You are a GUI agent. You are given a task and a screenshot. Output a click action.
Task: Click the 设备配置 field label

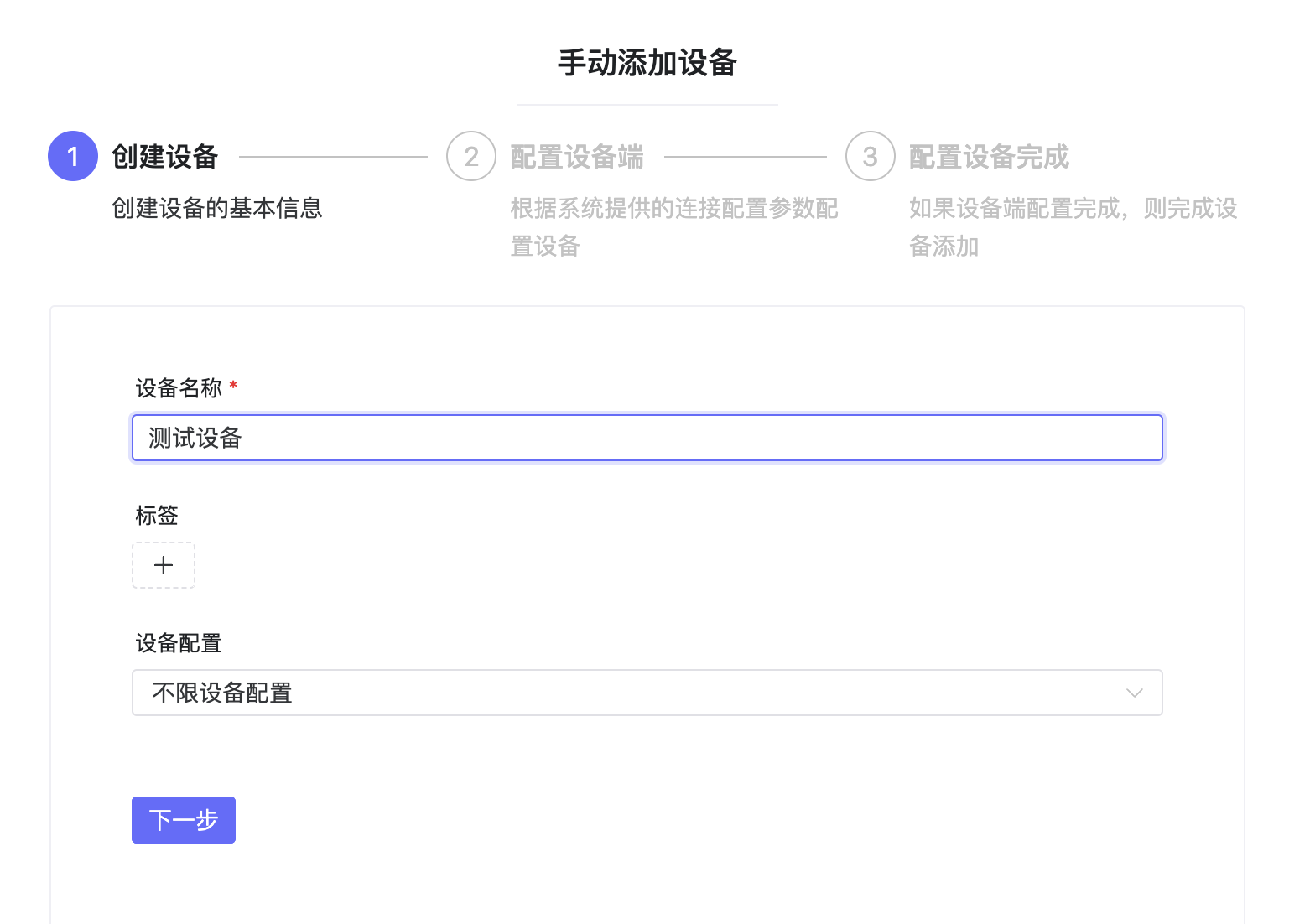tap(179, 643)
